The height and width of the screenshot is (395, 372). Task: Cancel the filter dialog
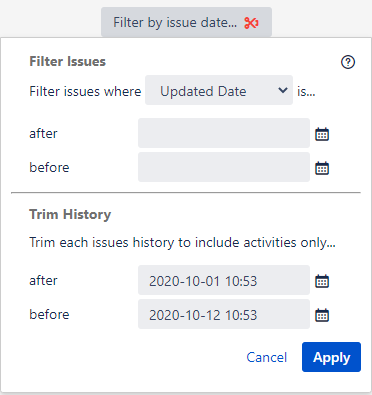click(267, 357)
